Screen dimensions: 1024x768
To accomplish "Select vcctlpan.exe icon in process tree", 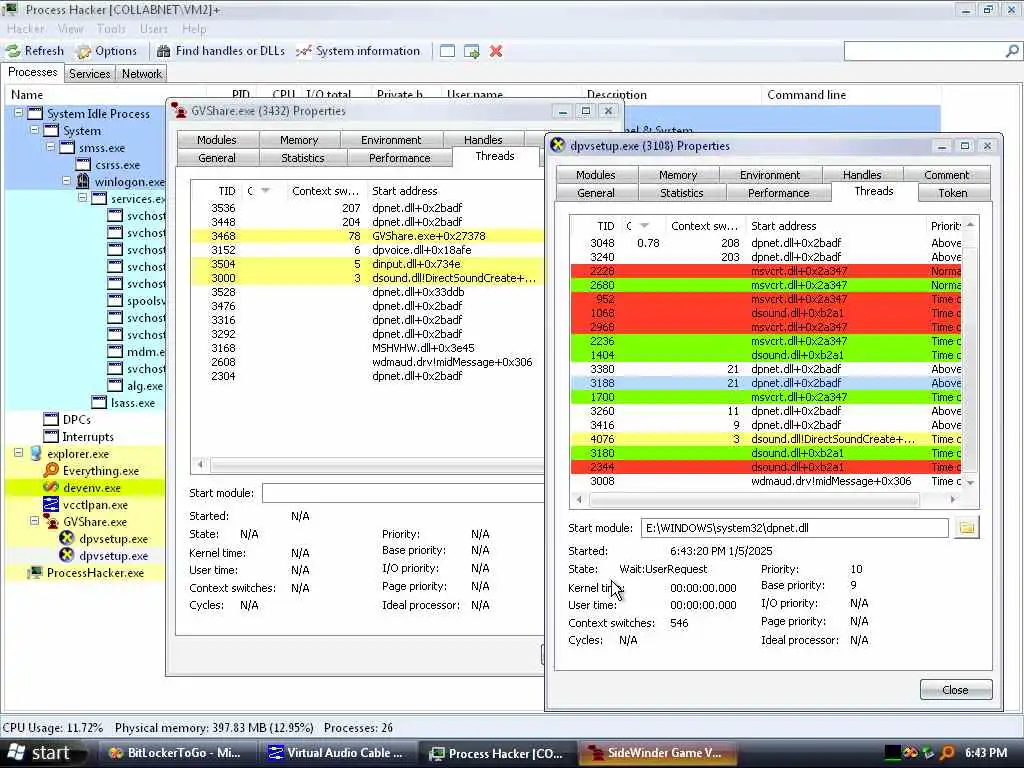I will coord(51,504).
